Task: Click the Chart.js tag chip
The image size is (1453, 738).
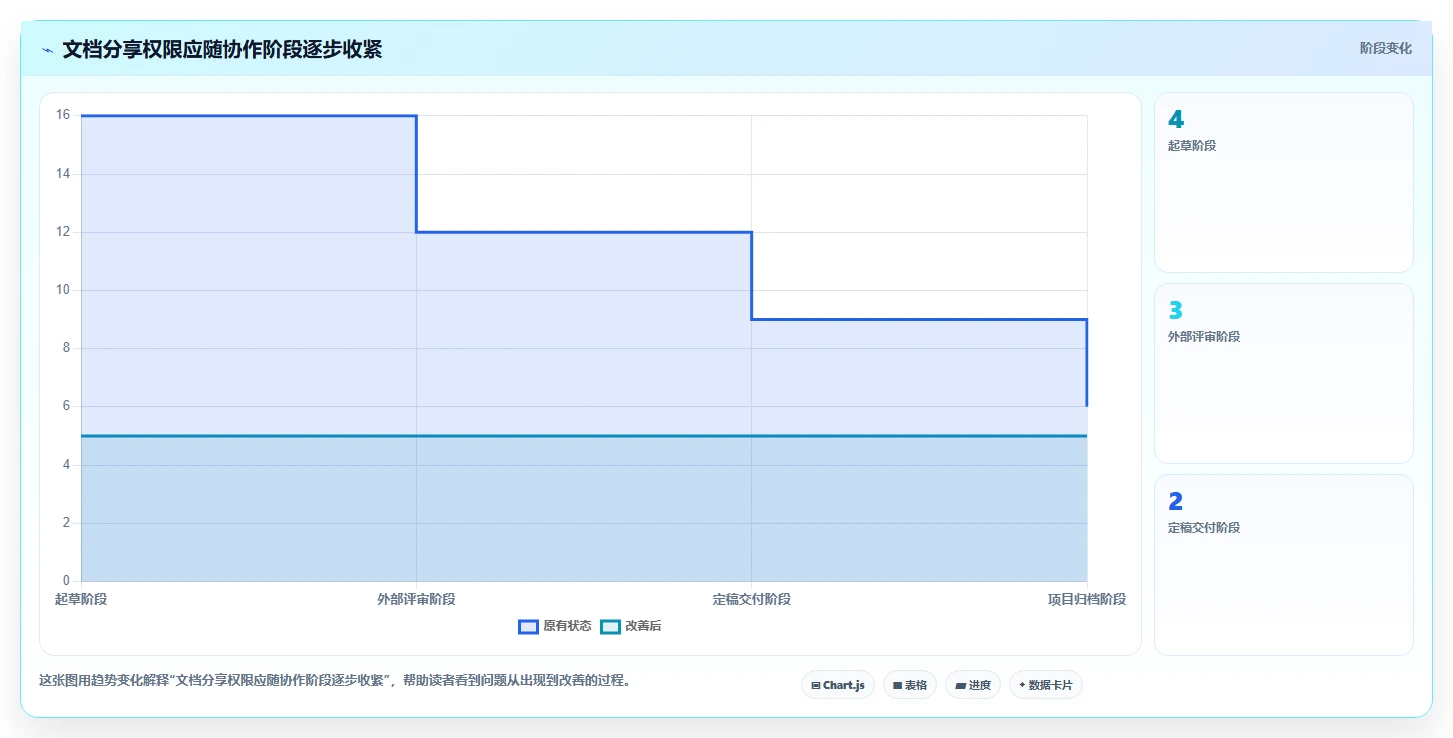Action: [838, 685]
